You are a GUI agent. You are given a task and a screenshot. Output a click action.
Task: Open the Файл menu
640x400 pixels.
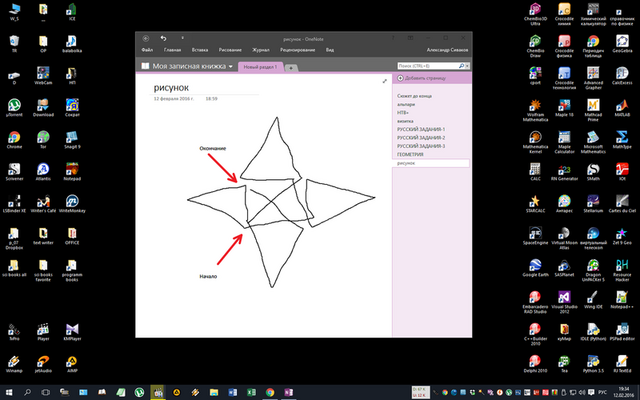pyautogui.click(x=147, y=50)
